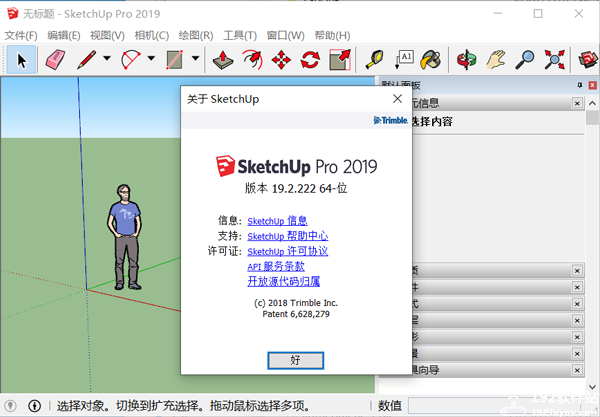Viewport: 600px width, 417px height.
Task: Select the Arc tool
Action: pyautogui.click(x=131, y=60)
